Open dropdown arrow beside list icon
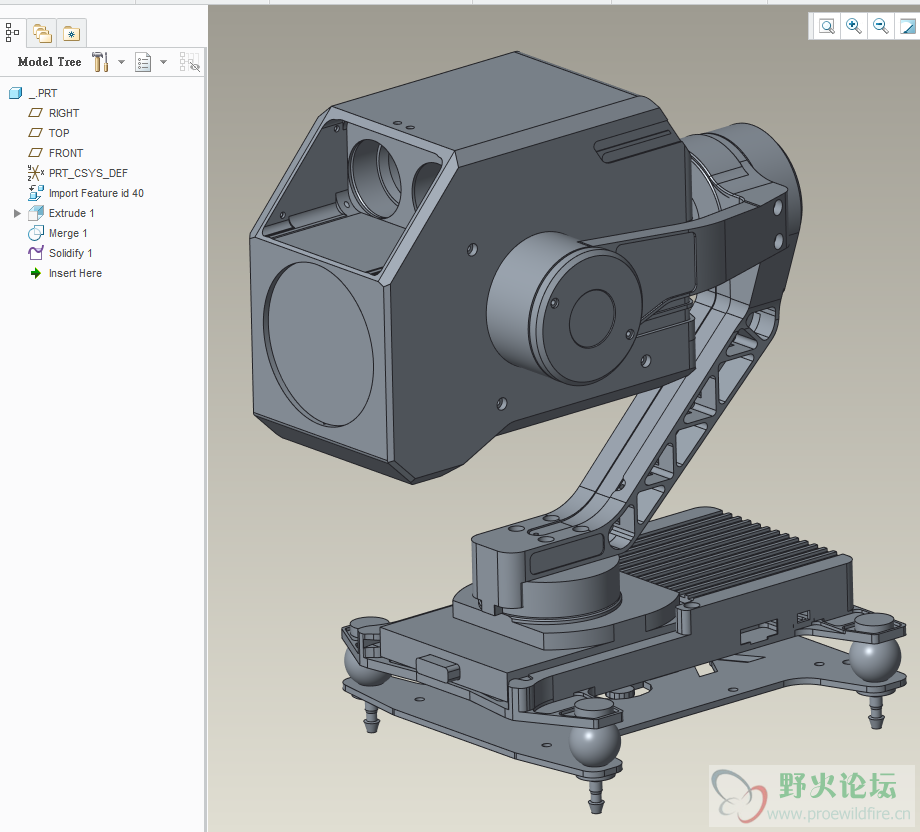920x832 pixels. 163,62
